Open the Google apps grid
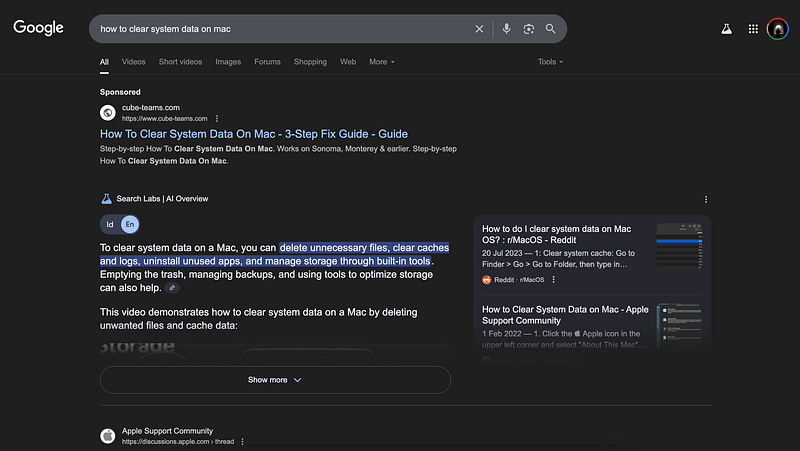Viewport: 800px width, 451px height. 753,29
